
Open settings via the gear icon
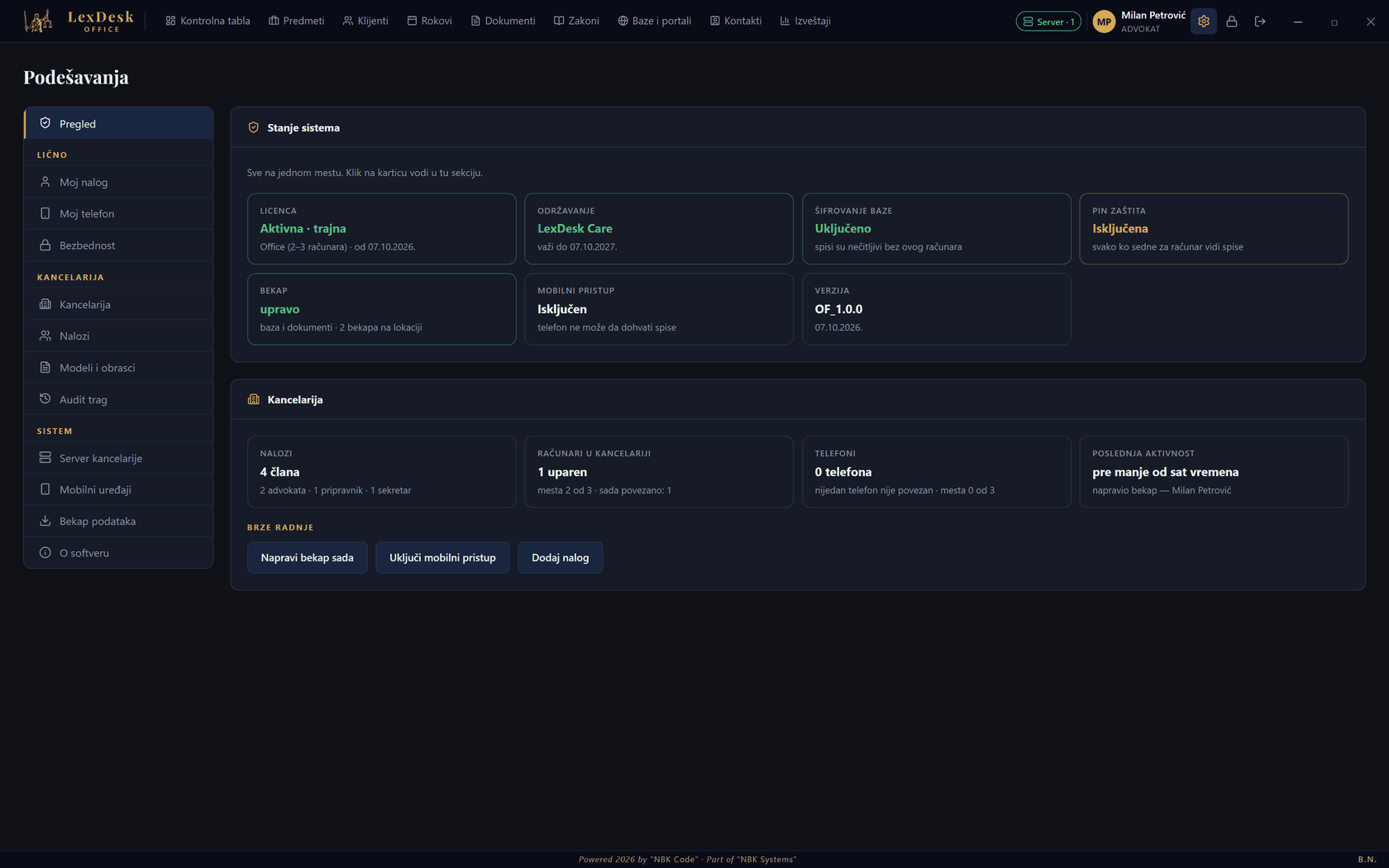(x=1203, y=21)
